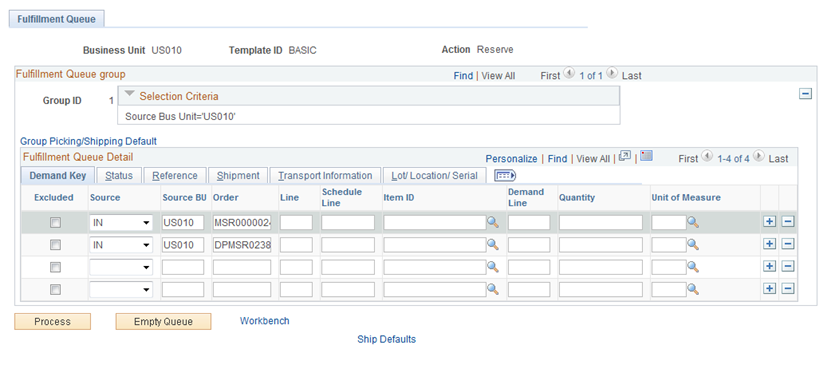Add a row after the DPMSR0238 row
830x375 pixels.
click(x=769, y=244)
